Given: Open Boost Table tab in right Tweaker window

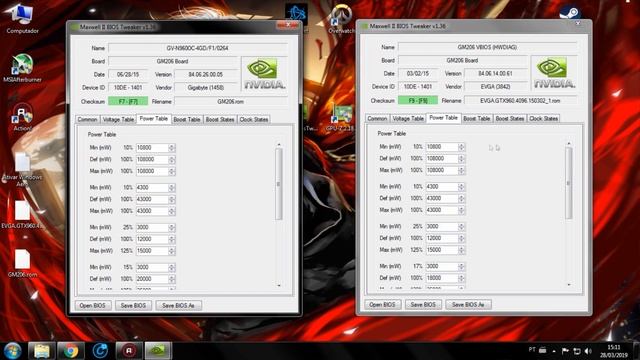Looking at the screenshot, I should coord(477,119).
